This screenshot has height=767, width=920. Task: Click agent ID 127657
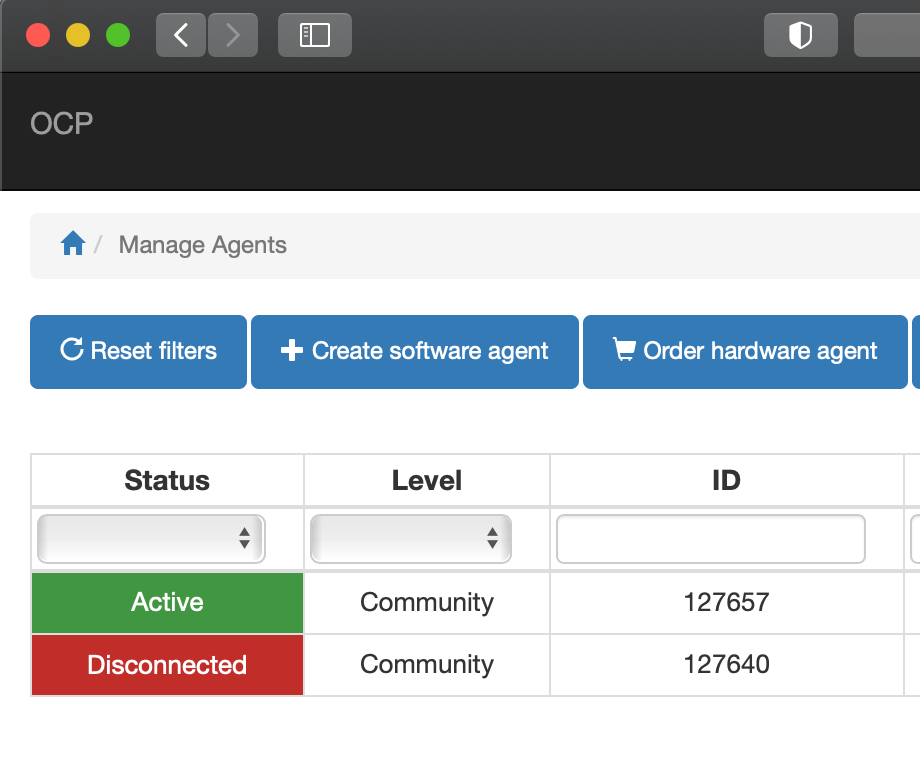pyautogui.click(x=726, y=602)
